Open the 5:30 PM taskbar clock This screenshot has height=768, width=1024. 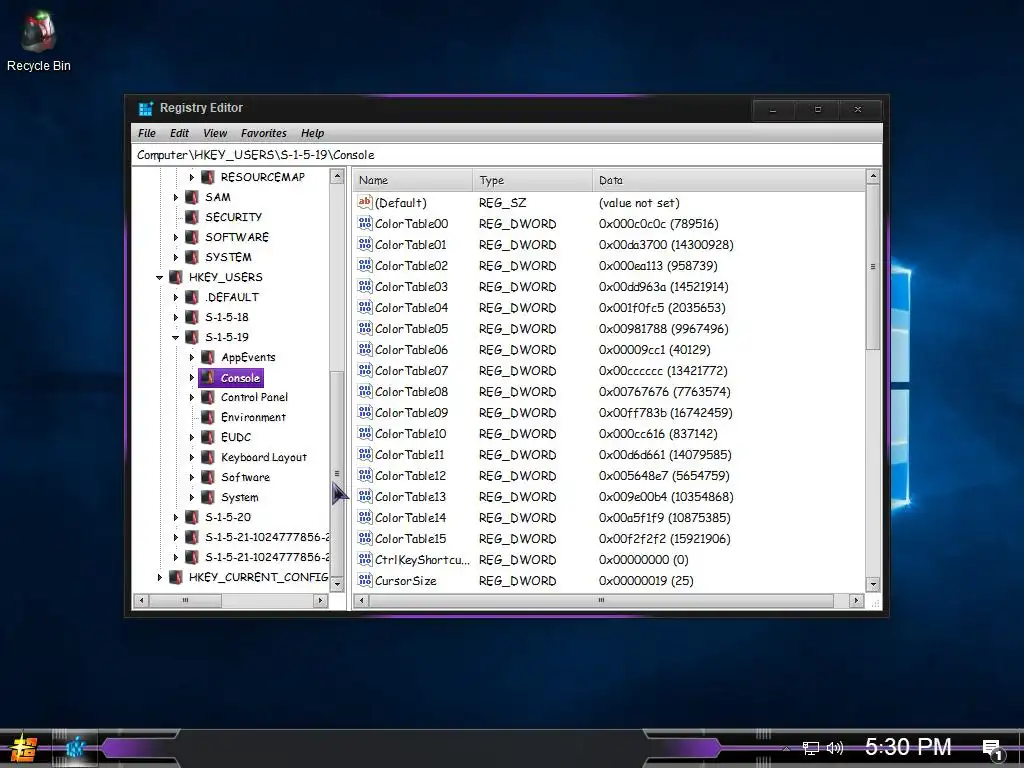[x=908, y=747]
